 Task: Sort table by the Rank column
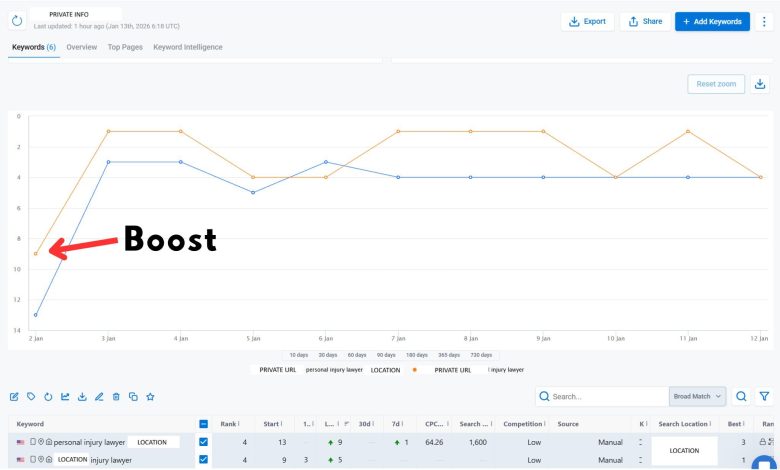click(229, 424)
